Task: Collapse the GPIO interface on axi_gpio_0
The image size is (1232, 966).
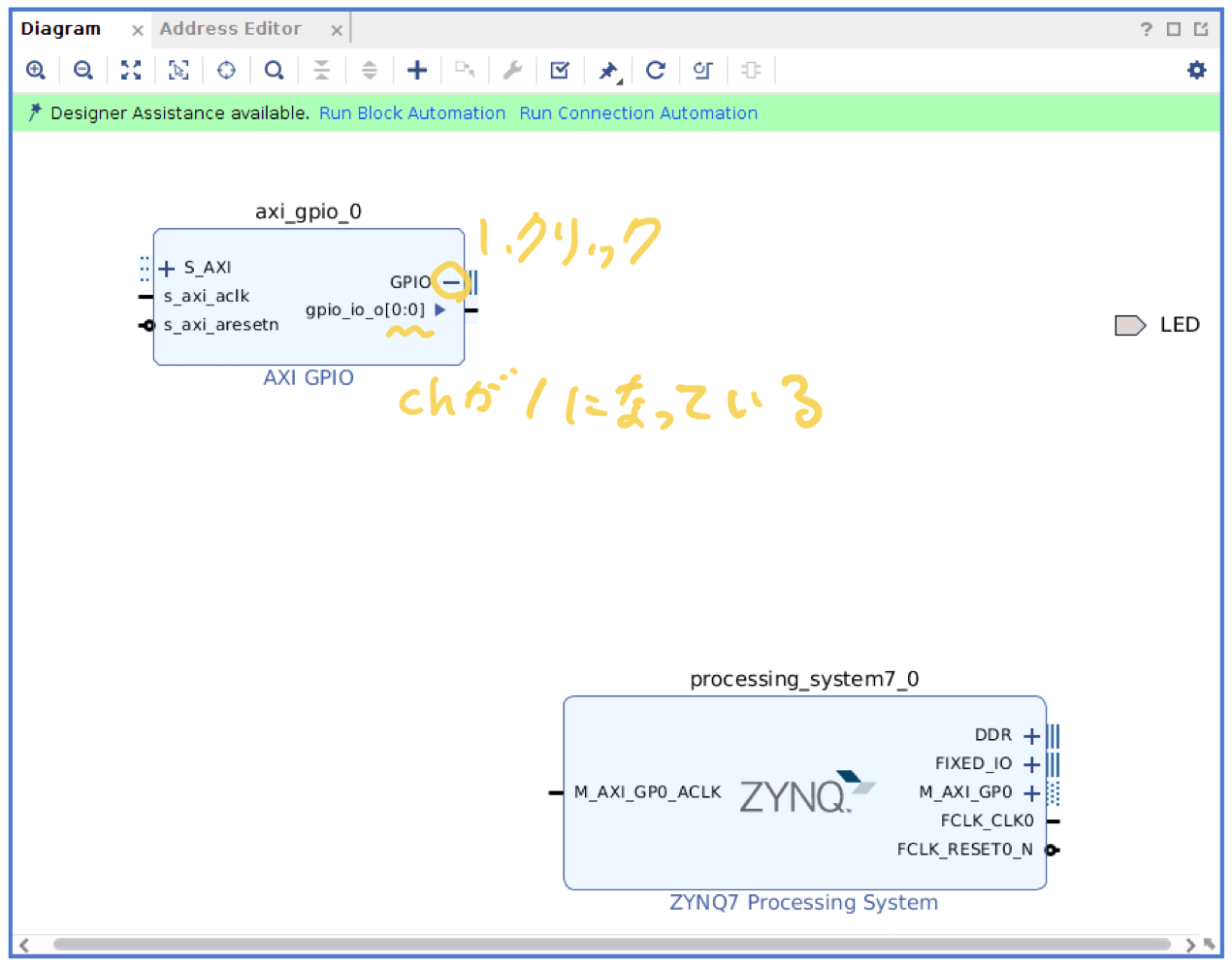Action: [x=452, y=282]
